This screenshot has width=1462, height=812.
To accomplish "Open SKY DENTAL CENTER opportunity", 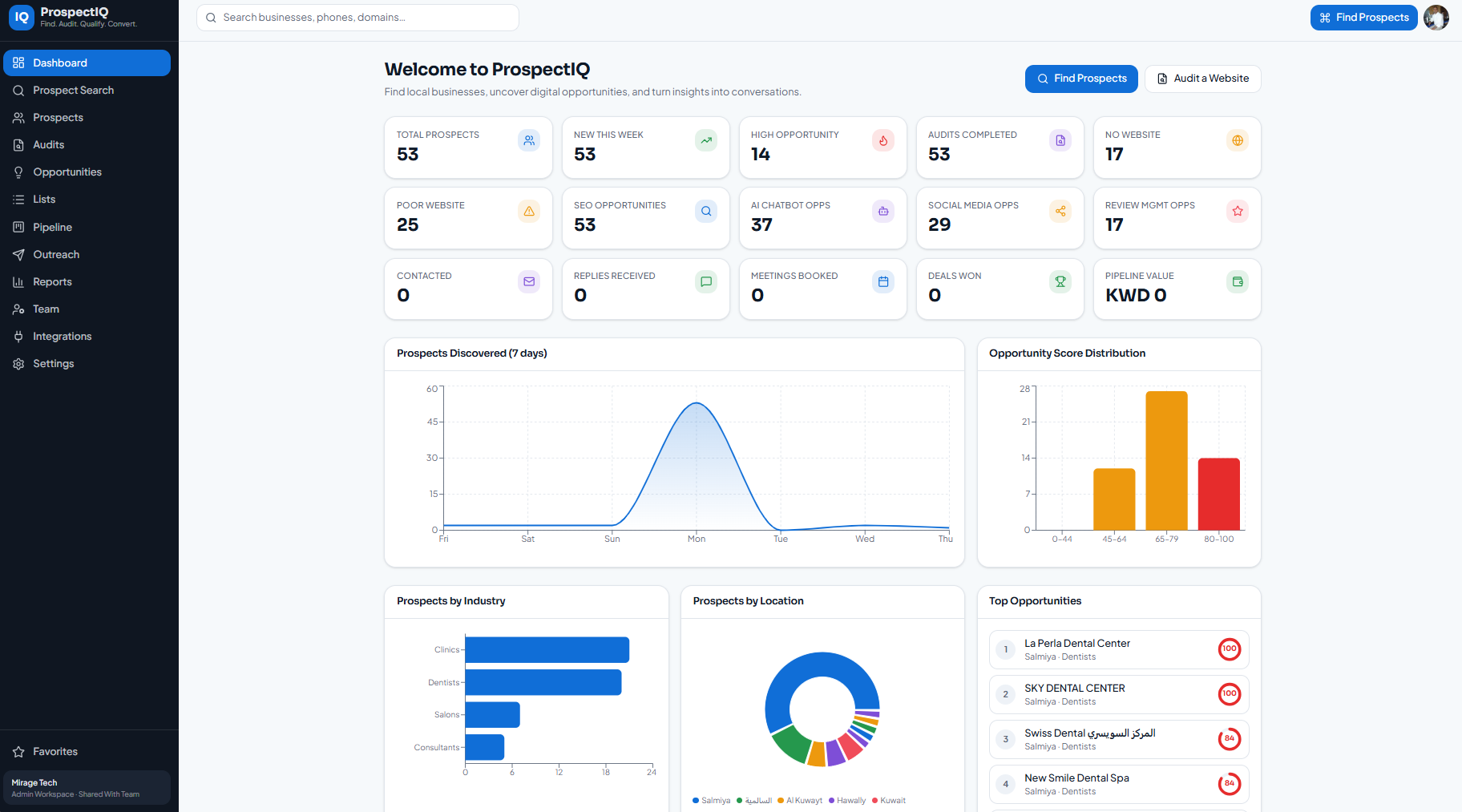I will click(1119, 694).
